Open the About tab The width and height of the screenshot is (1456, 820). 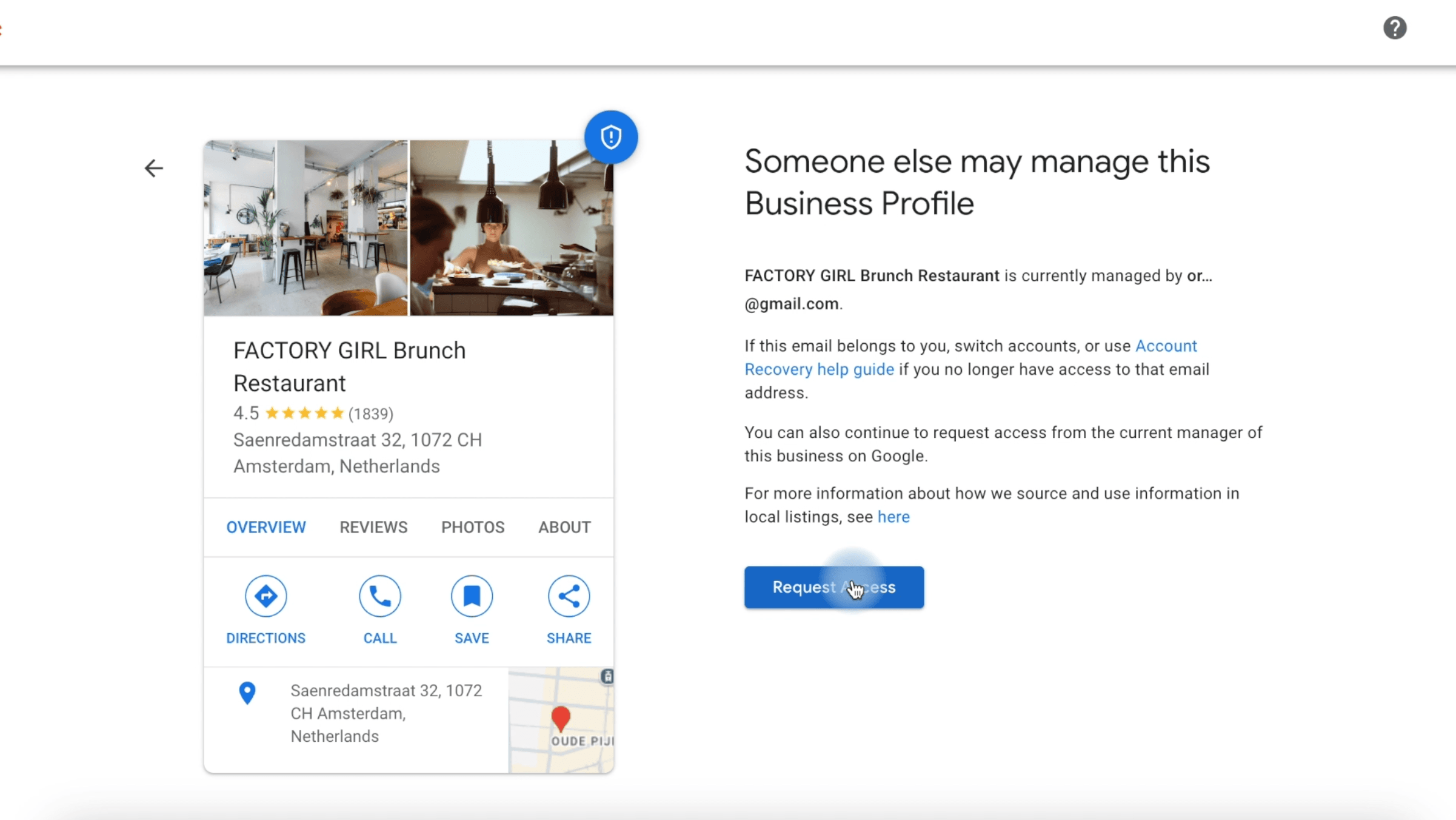coord(564,527)
